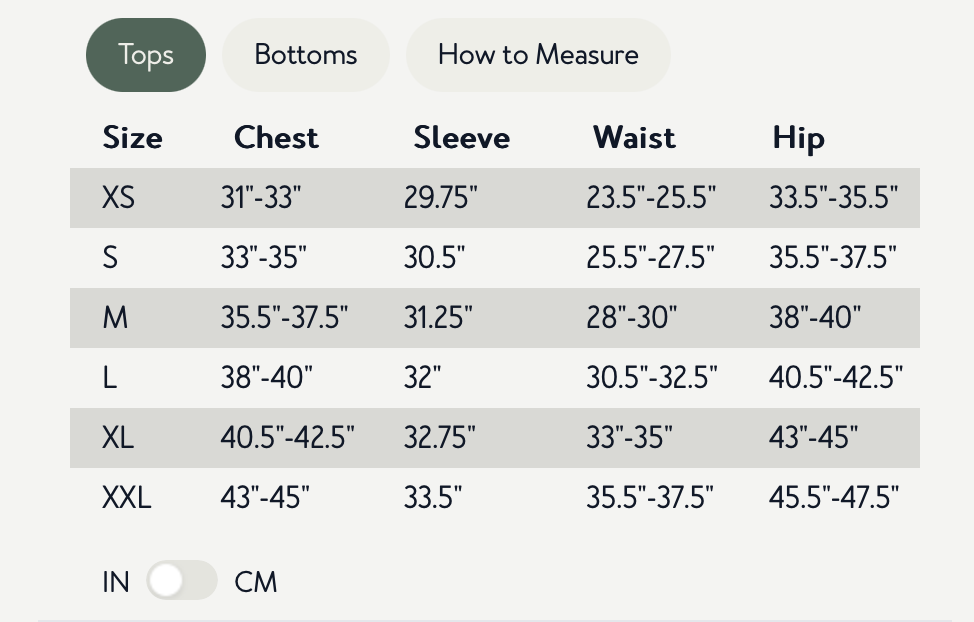Image resolution: width=974 pixels, height=622 pixels.
Task: Switch to the Tops tab
Action: tap(146, 55)
